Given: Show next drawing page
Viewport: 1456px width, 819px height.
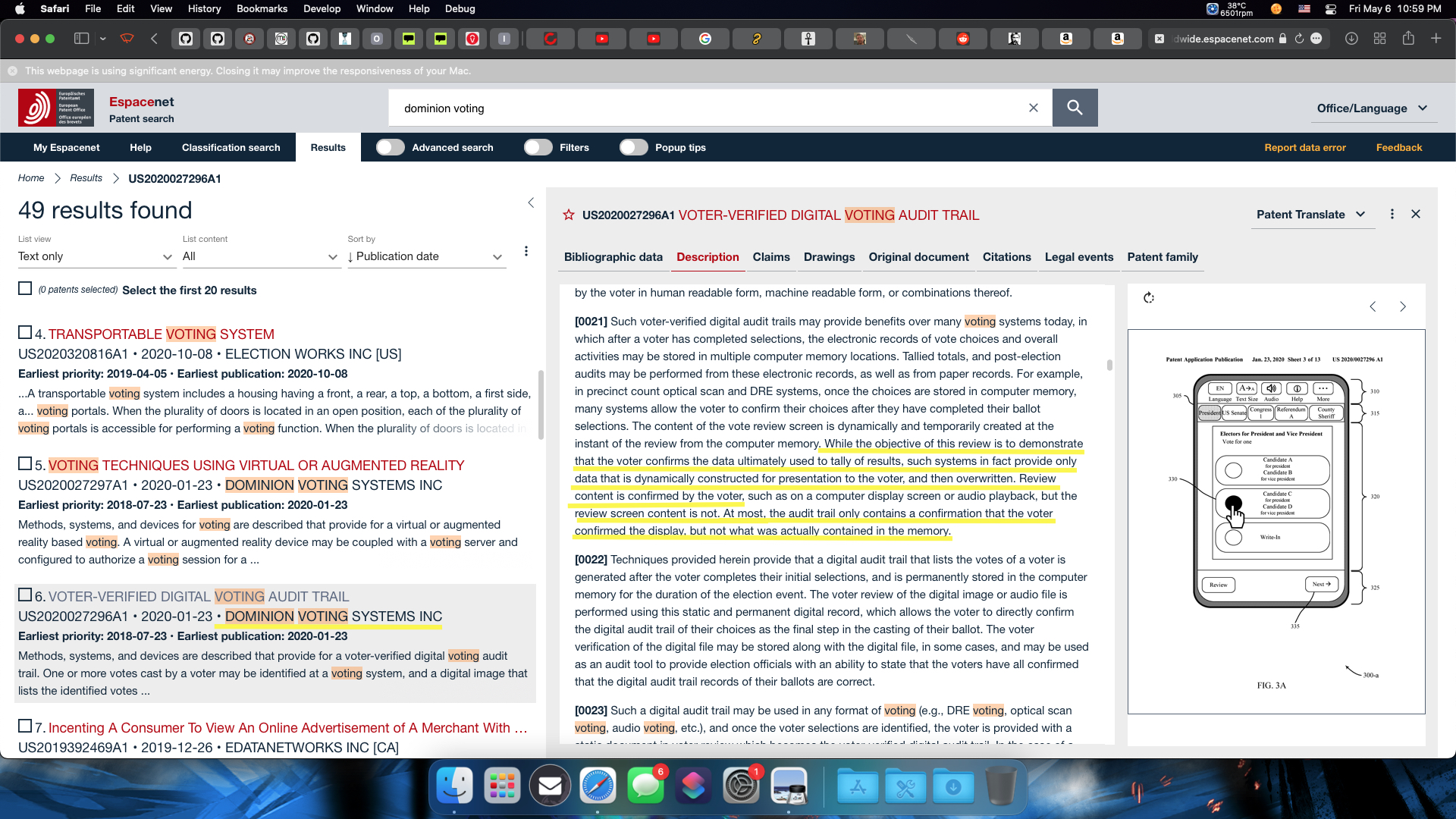Looking at the screenshot, I should click(1403, 306).
